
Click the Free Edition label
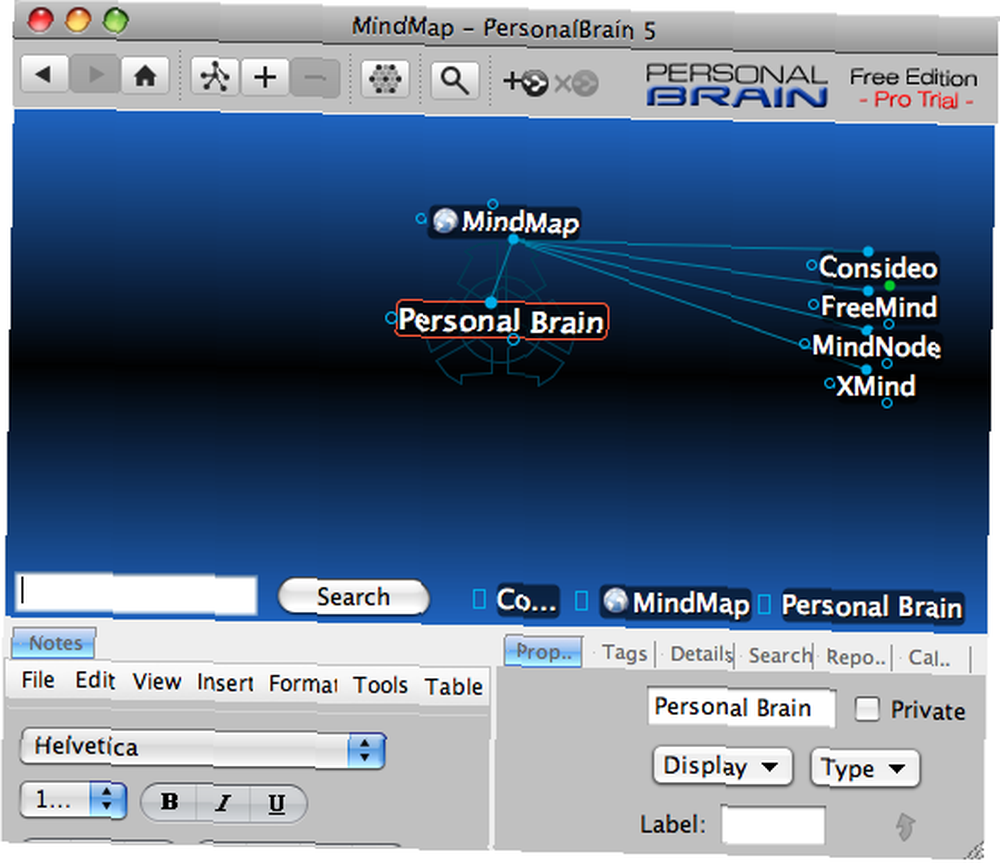point(913,77)
